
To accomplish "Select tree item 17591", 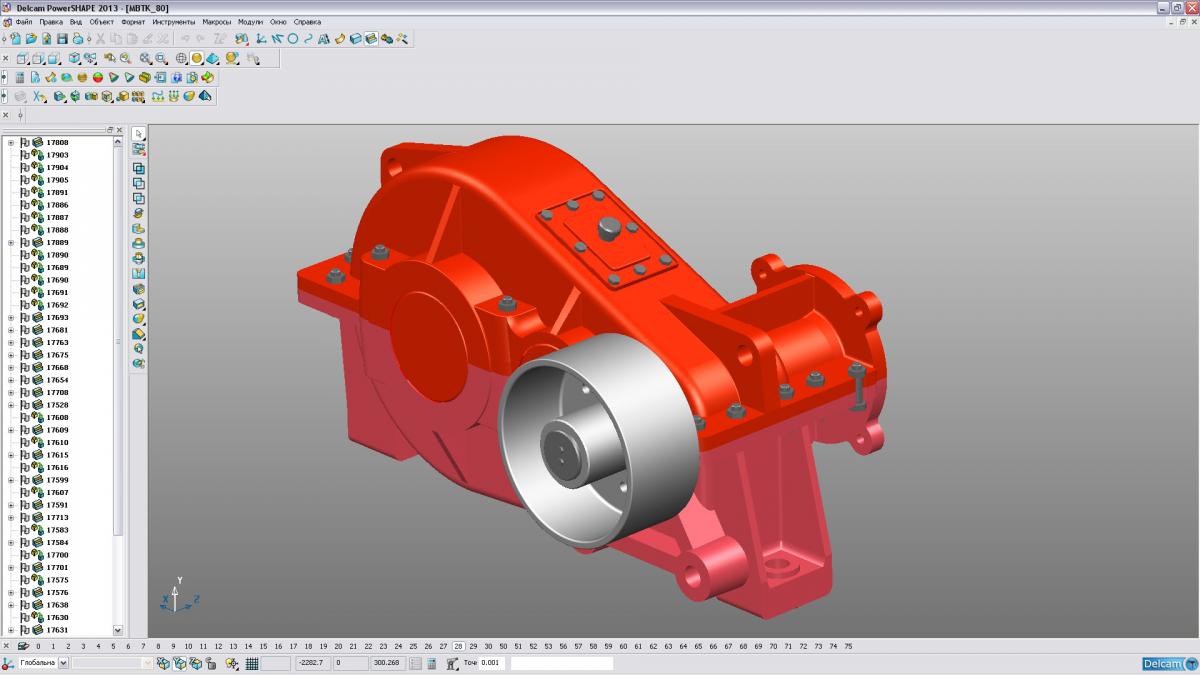I will click(x=57, y=505).
